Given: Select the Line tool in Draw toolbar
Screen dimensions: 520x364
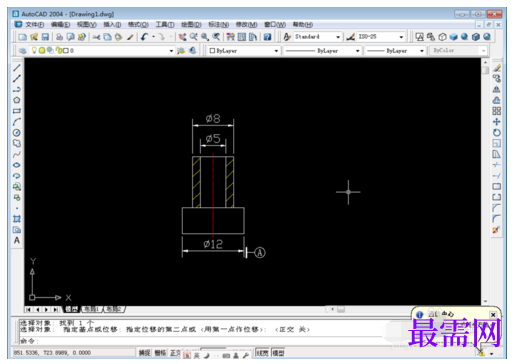Looking at the screenshot, I should pyautogui.click(x=17, y=68).
